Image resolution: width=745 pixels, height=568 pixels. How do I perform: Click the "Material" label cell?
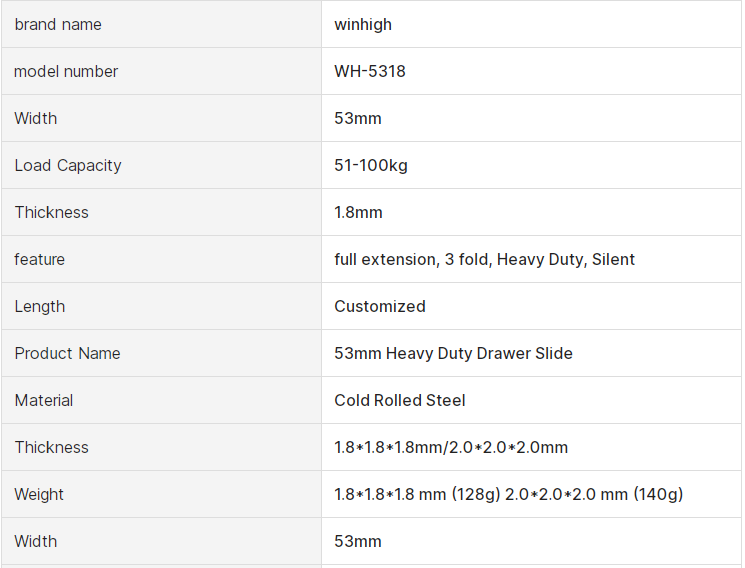(x=44, y=400)
